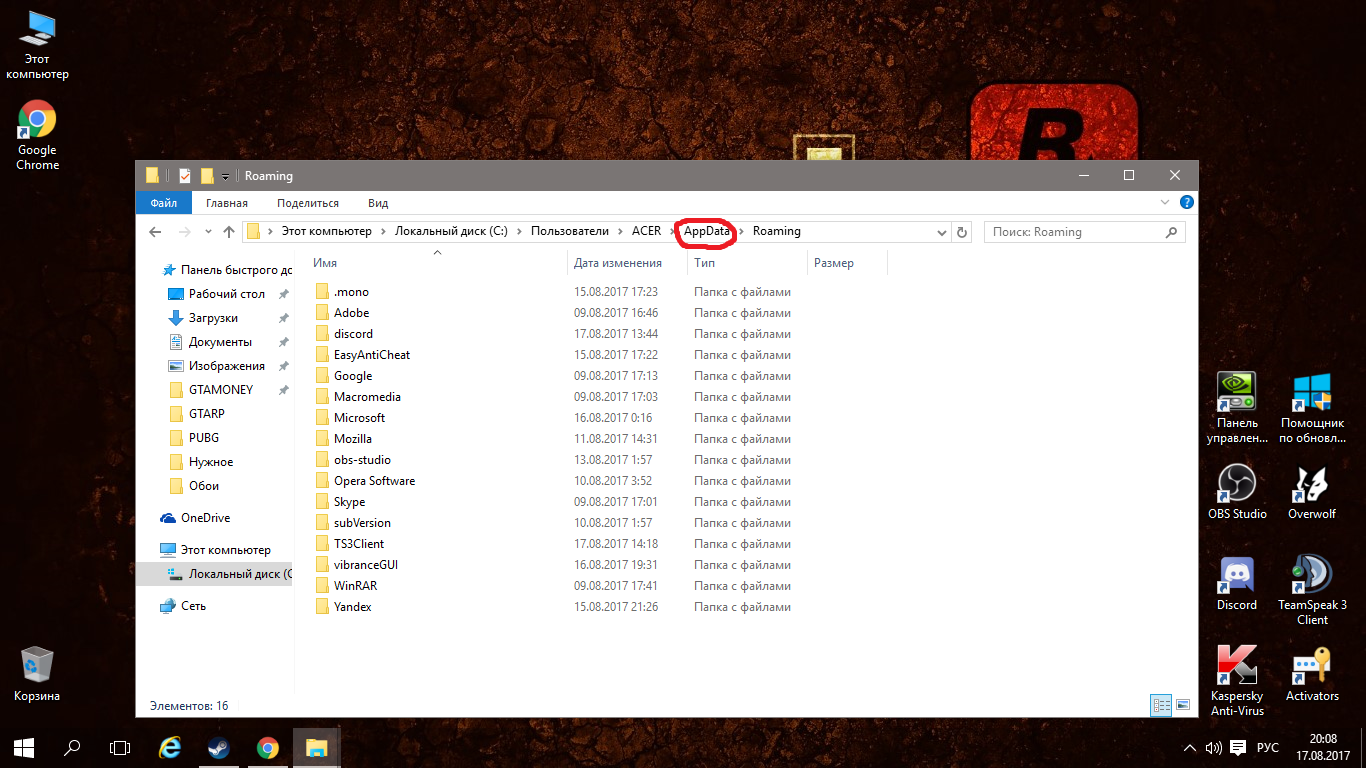The height and width of the screenshot is (768, 1366).
Task: Select the TS3Client folder
Action: coord(359,544)
